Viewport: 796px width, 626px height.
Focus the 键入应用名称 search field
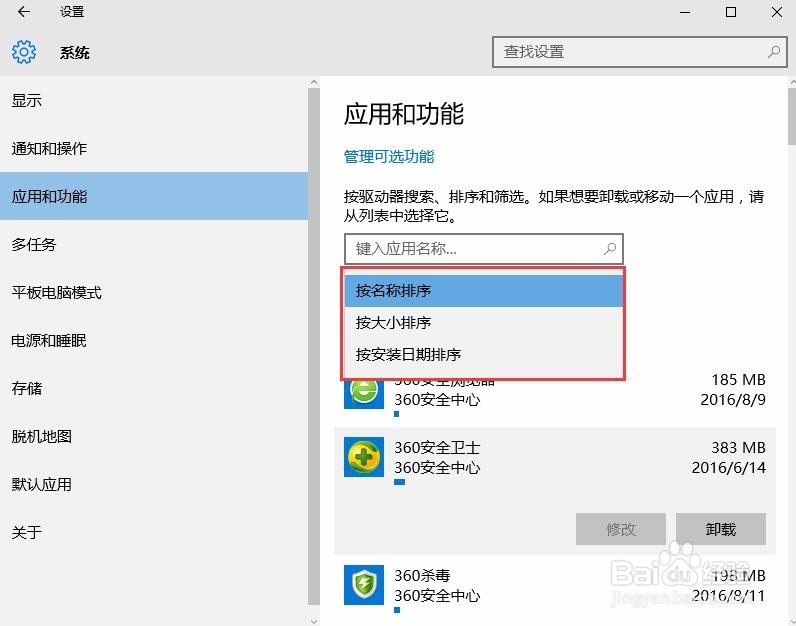484,249
